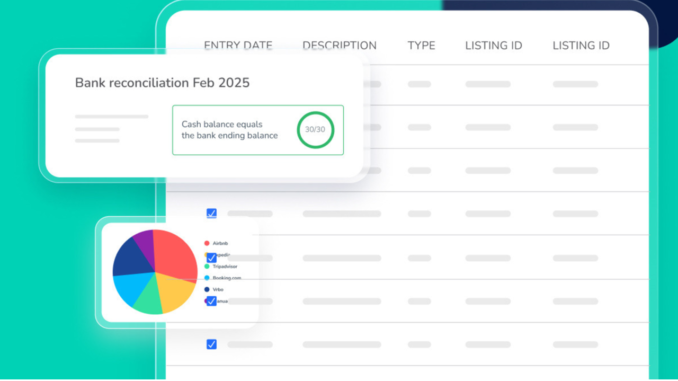Tick the checkbox overlapping the Expedia legend entry
This screenshot has width=678, height=381.
pos(211,258)
